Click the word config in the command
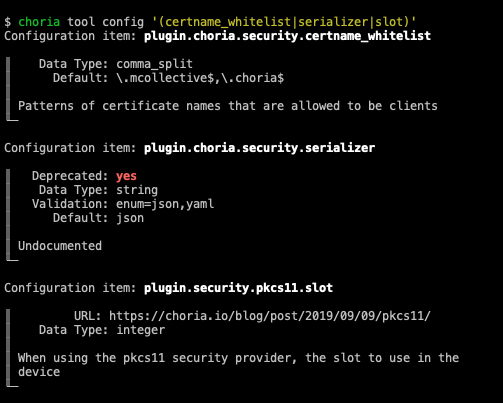This screenshot has height=403, width=503. point(123,22)
